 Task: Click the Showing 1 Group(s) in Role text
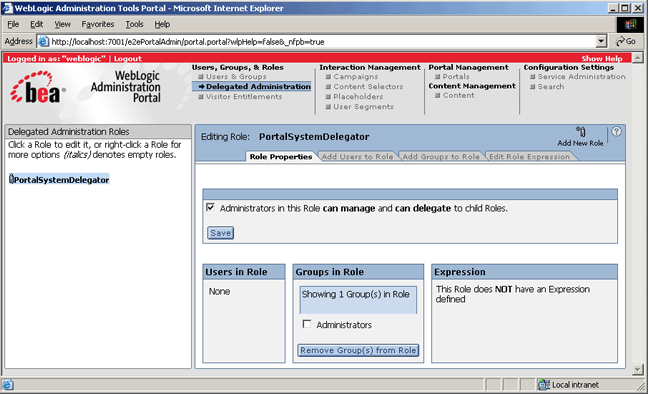pyautogui.click(x=355, y=294)
